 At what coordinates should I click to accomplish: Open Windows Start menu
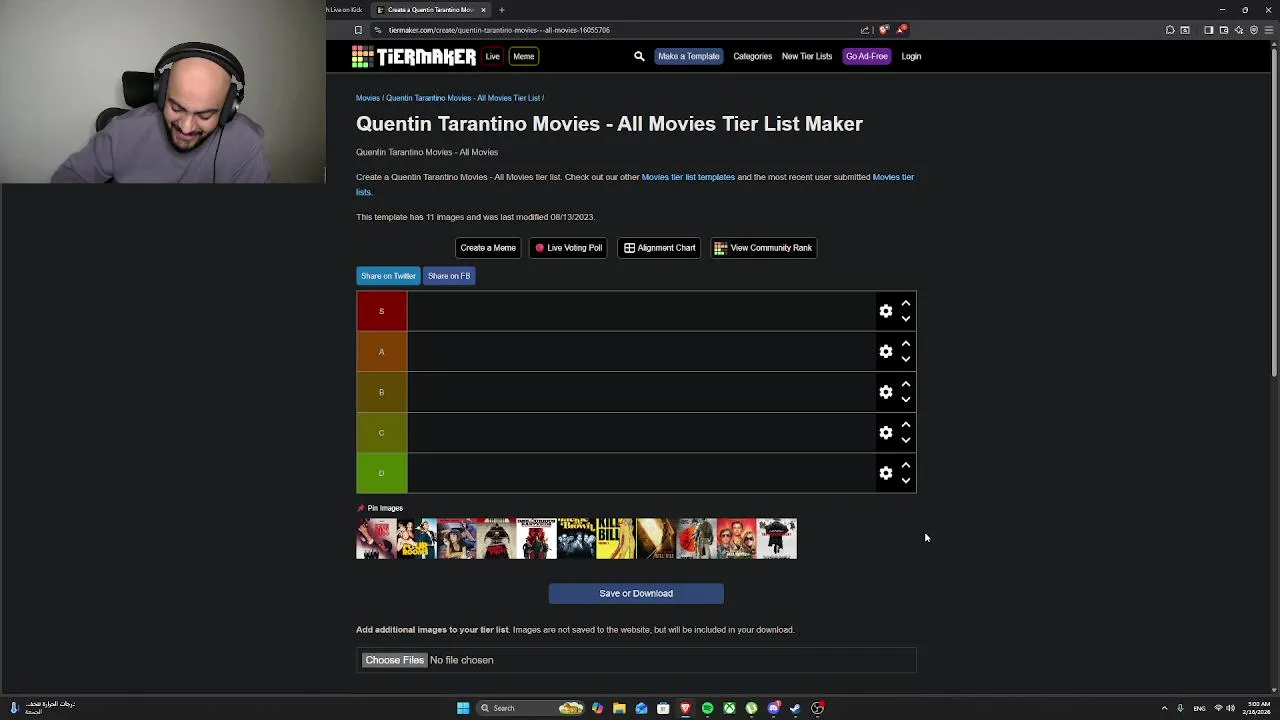click(463, 708)
